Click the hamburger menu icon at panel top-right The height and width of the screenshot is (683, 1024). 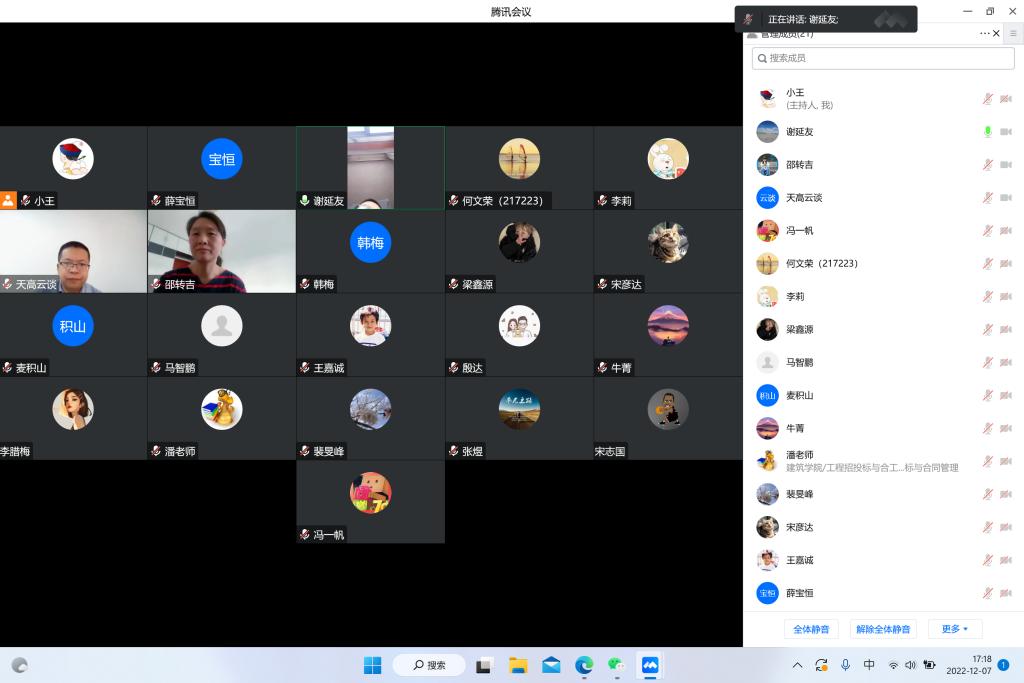click(x=1013, y=33)
